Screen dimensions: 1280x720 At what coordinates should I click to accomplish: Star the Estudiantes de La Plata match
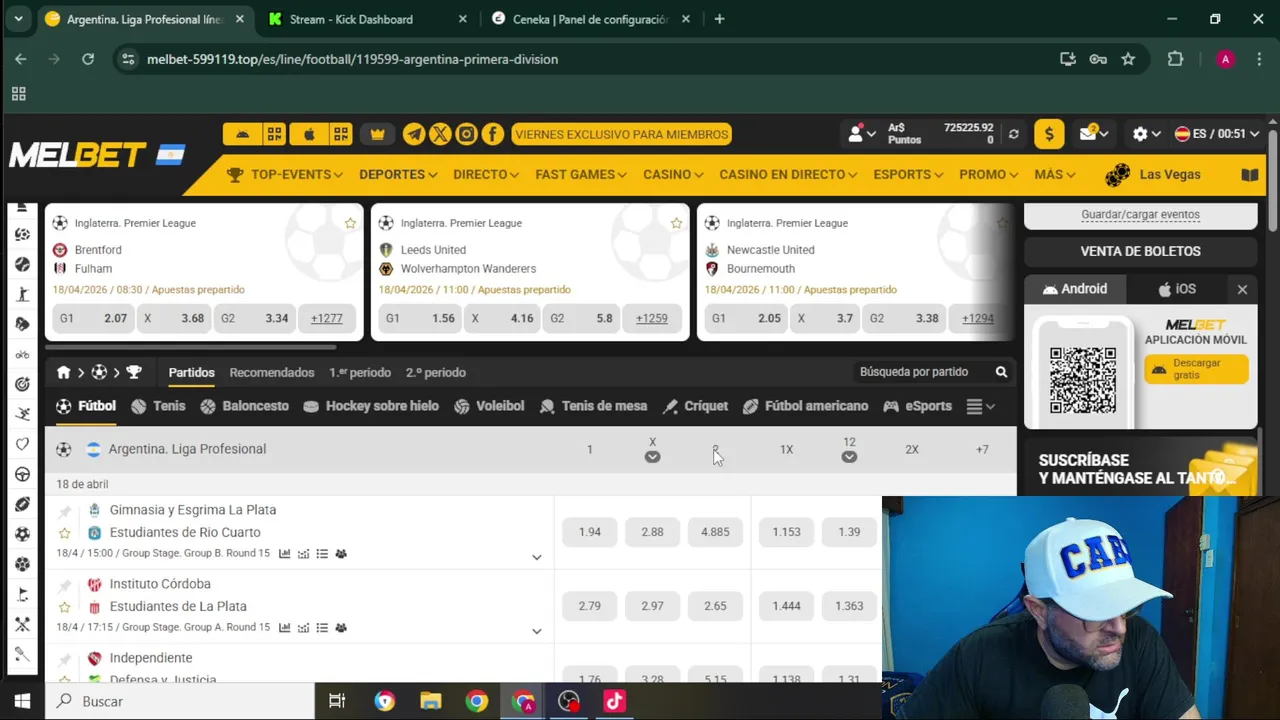point(65,607)
